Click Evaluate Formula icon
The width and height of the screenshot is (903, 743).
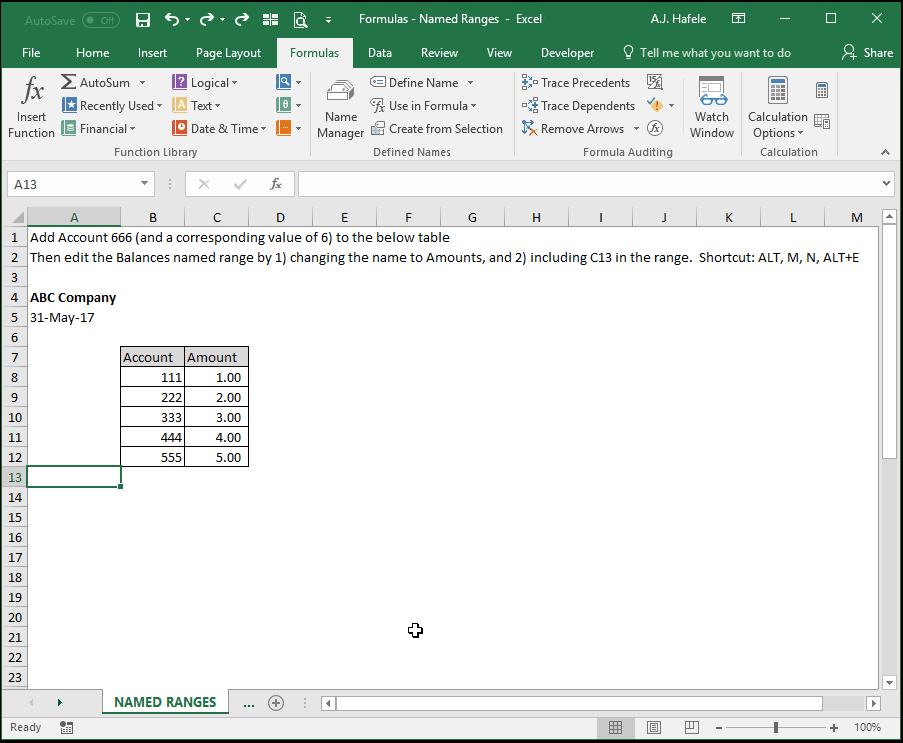pyautogui.click(x=655, y=128)
